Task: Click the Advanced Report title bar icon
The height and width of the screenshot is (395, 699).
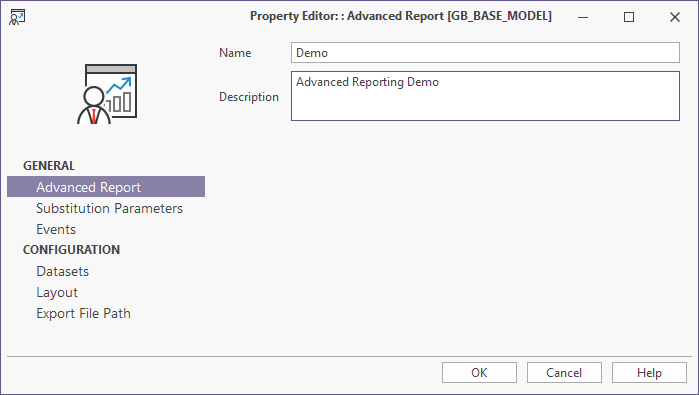Action: [17, 17]
